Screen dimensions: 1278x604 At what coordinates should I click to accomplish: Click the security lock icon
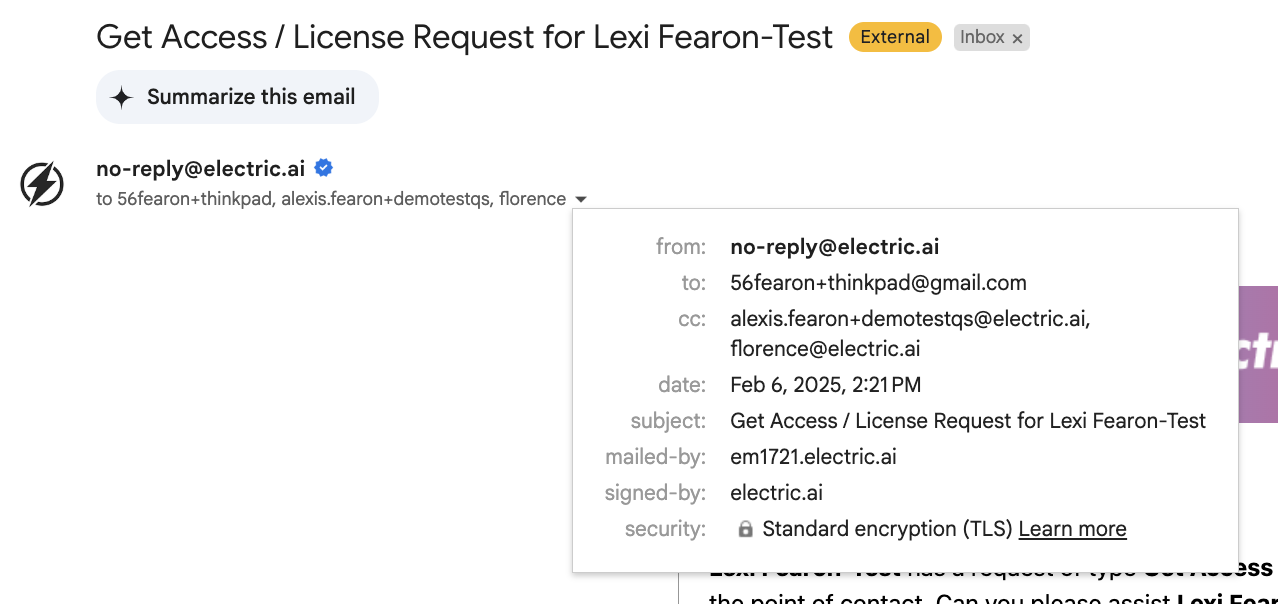pos(745,529)
